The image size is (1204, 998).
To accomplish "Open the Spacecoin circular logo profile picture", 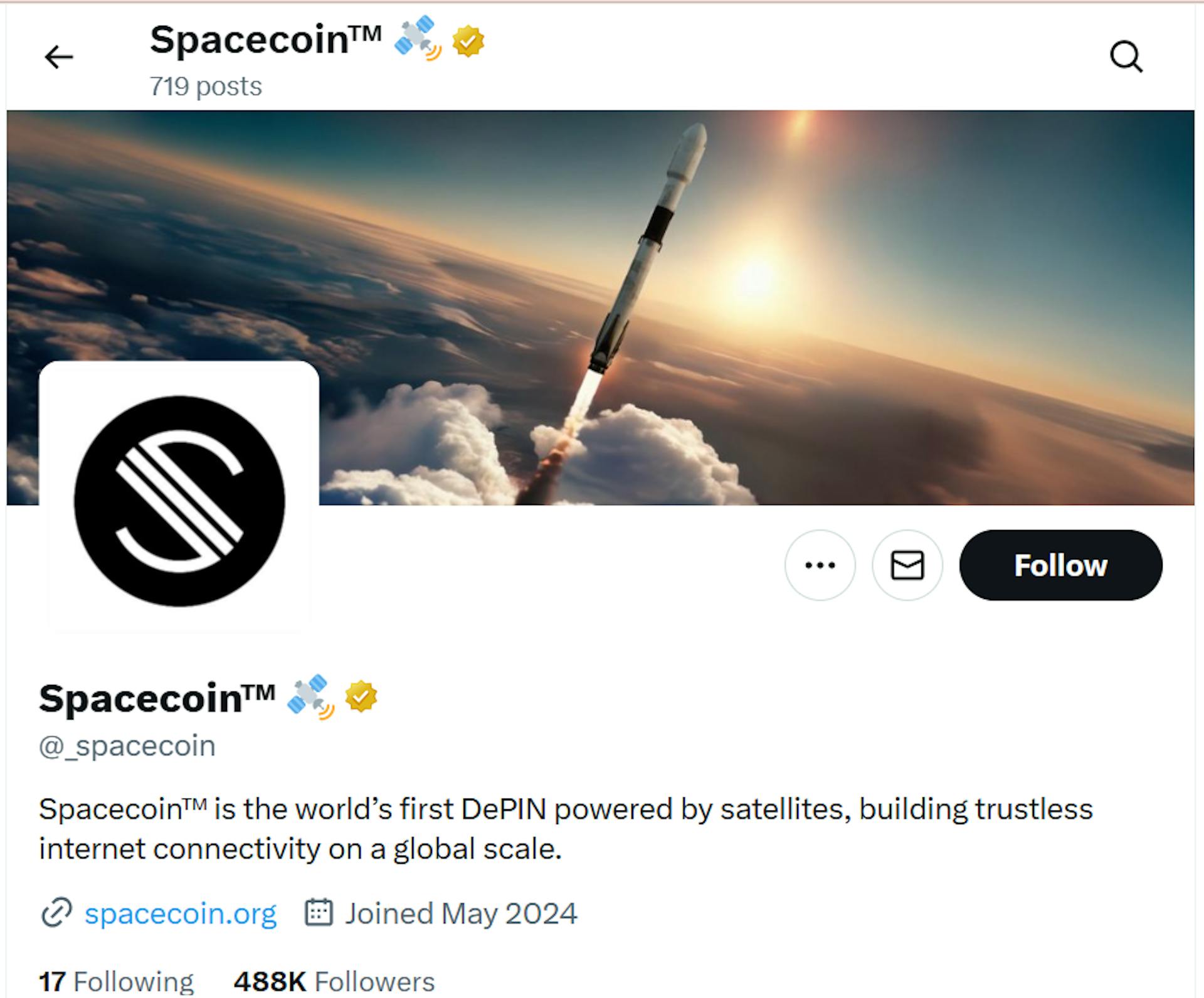I will (x=179, y=501).
